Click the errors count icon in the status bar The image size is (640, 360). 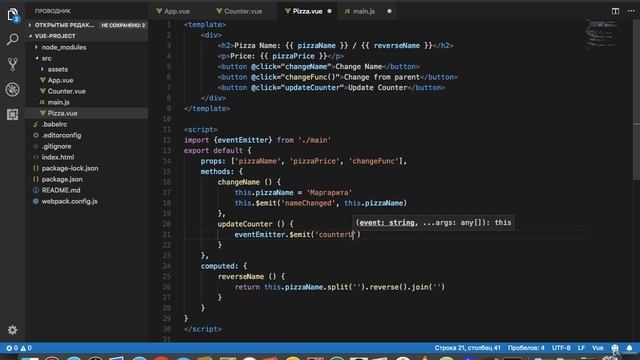tap(9, 348)
